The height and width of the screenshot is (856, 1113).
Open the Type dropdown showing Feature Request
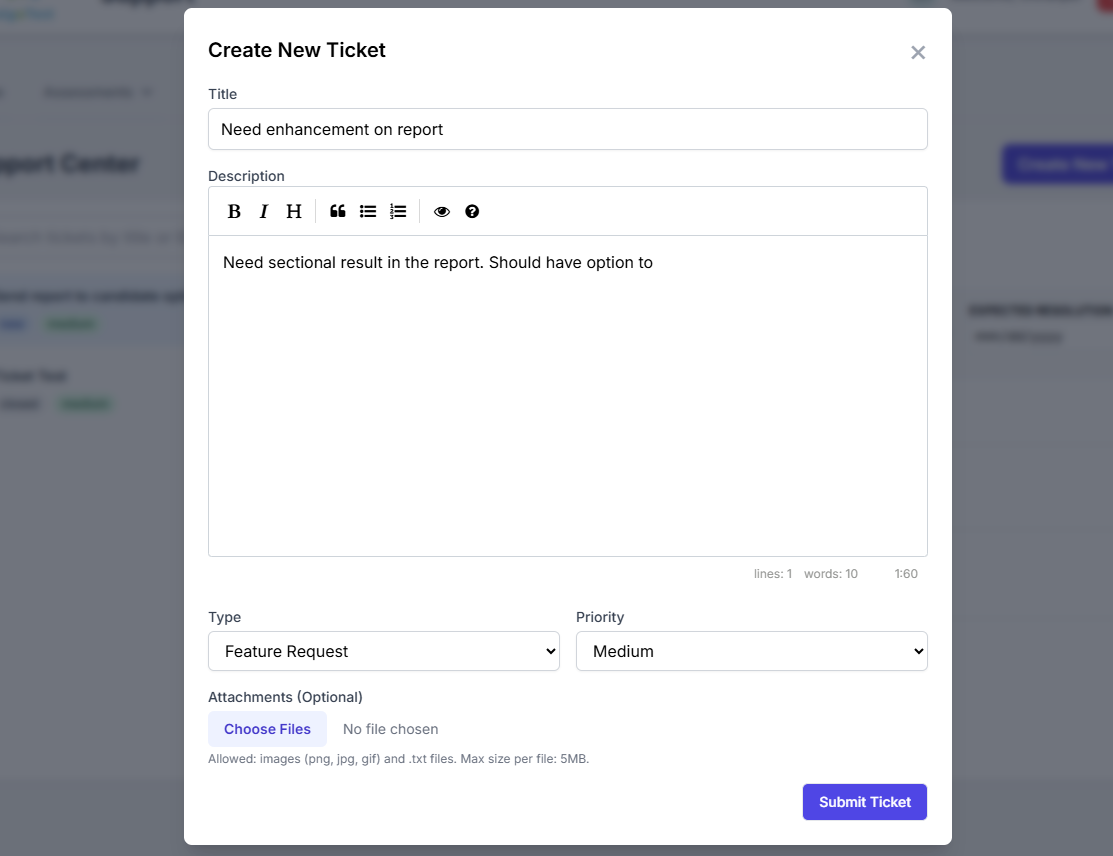click(x=383, y=651)
